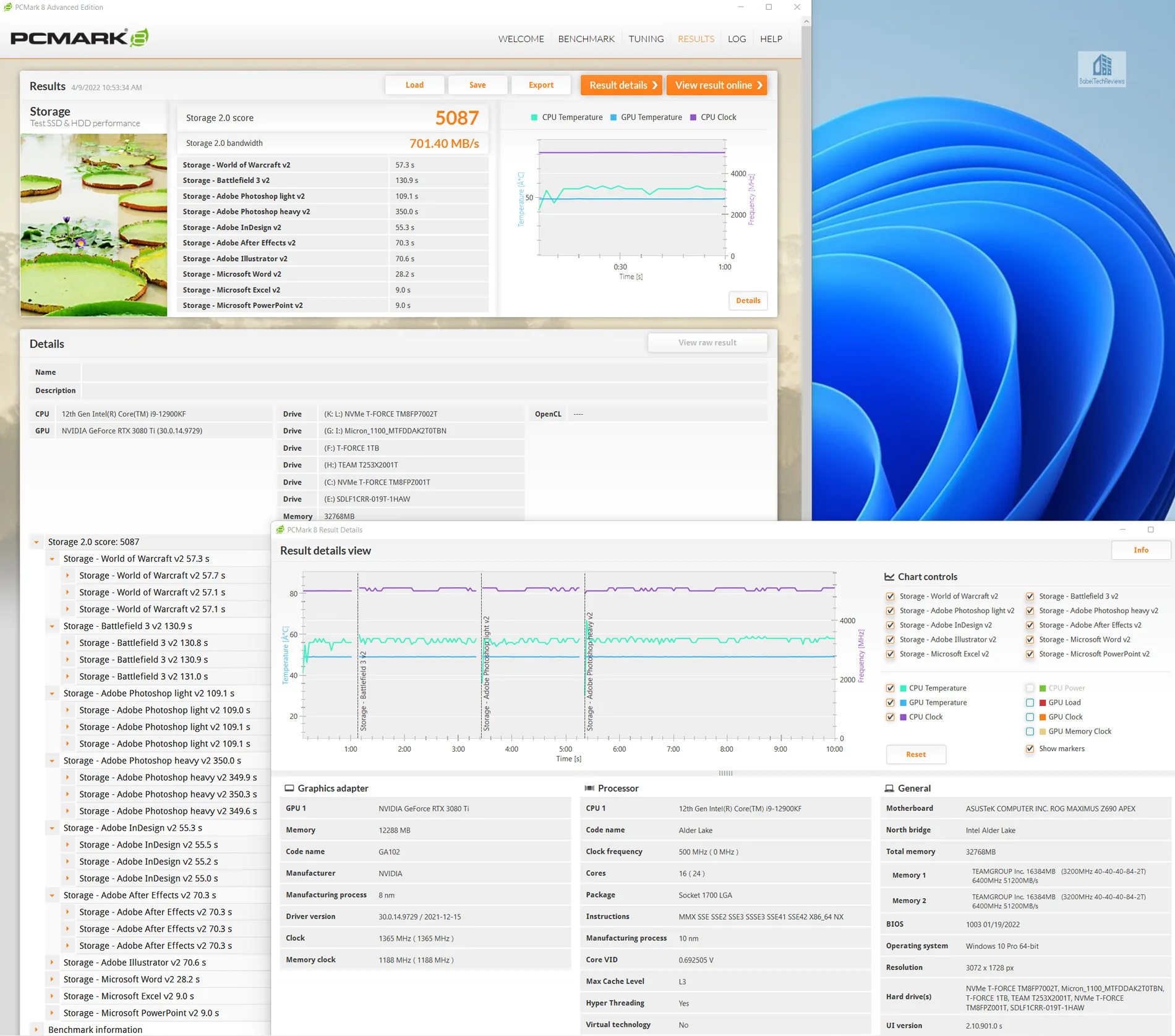Click the storage water lily thumbnail
Image resolution: width=1175 pixels, height=1036 pixels.
[x=93, y=225]
